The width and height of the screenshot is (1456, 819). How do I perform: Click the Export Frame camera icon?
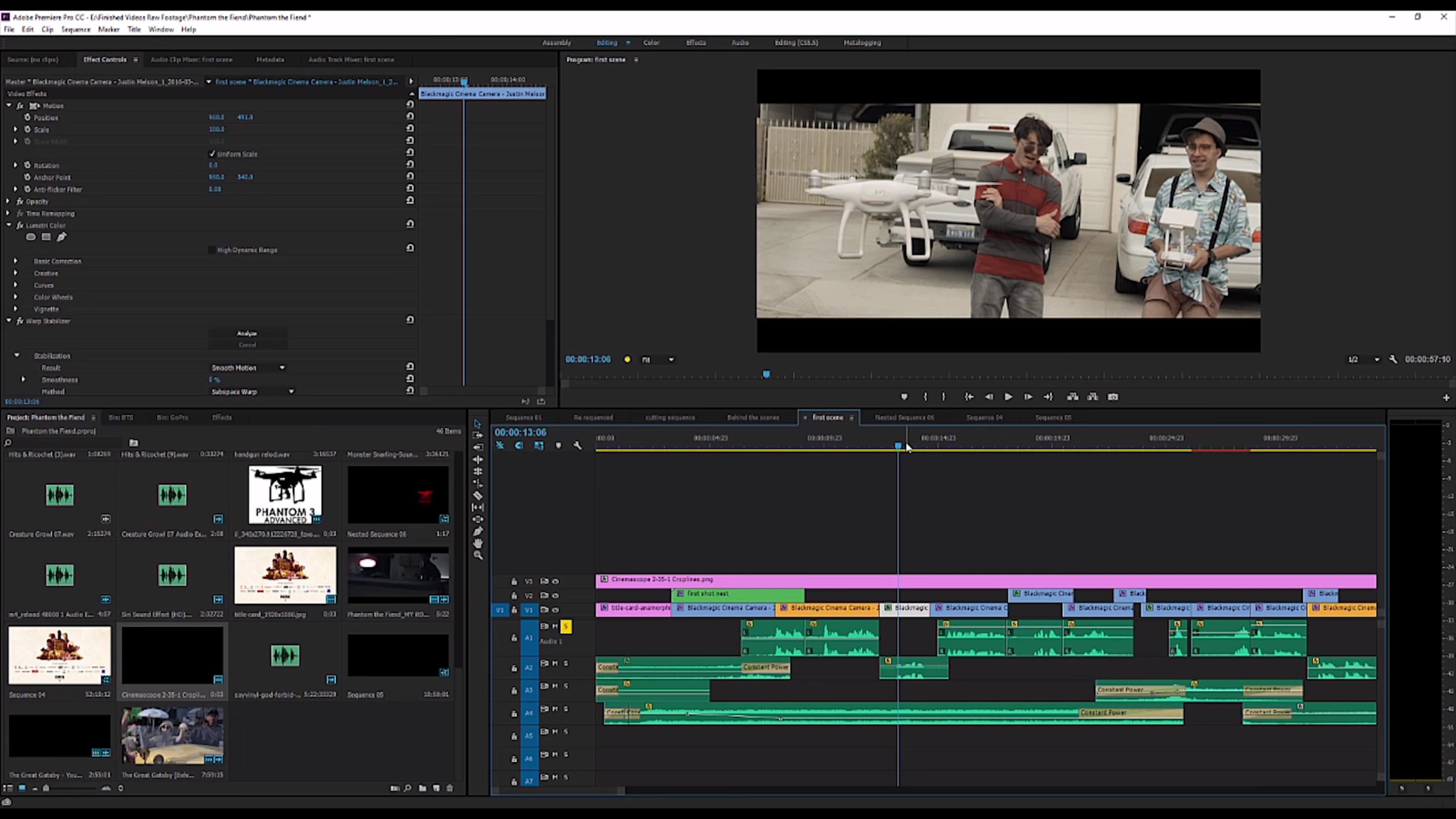point(1113,397)
